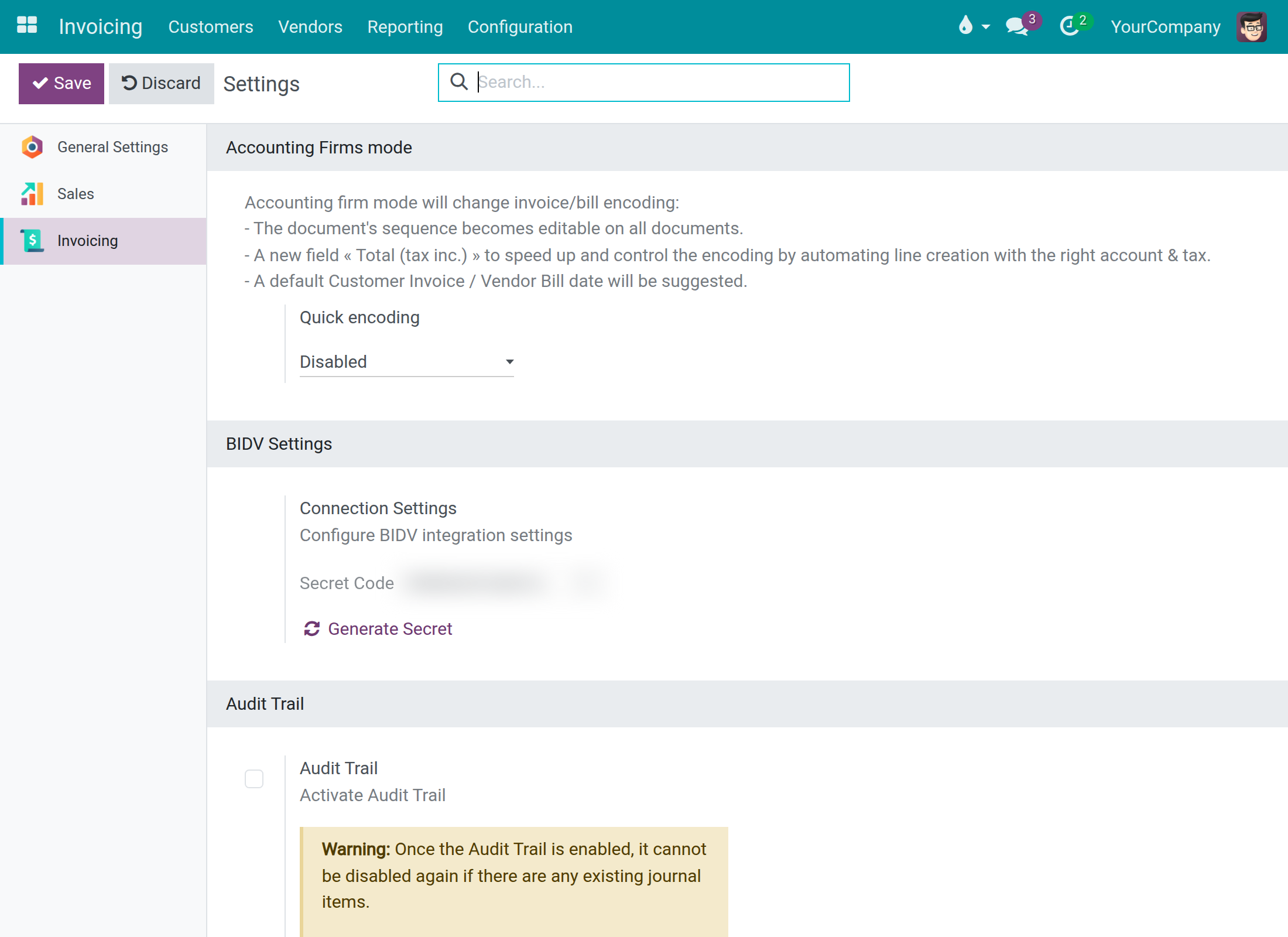
Task: Click the debug water-drop icon
Action: pos(965,25)
